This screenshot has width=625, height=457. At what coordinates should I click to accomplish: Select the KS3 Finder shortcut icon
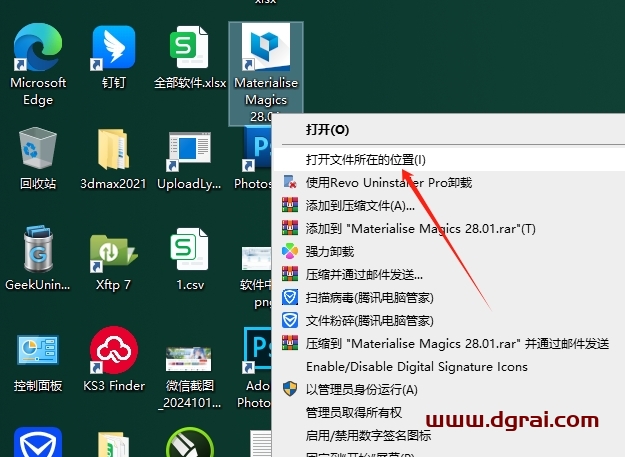(114, 350)
